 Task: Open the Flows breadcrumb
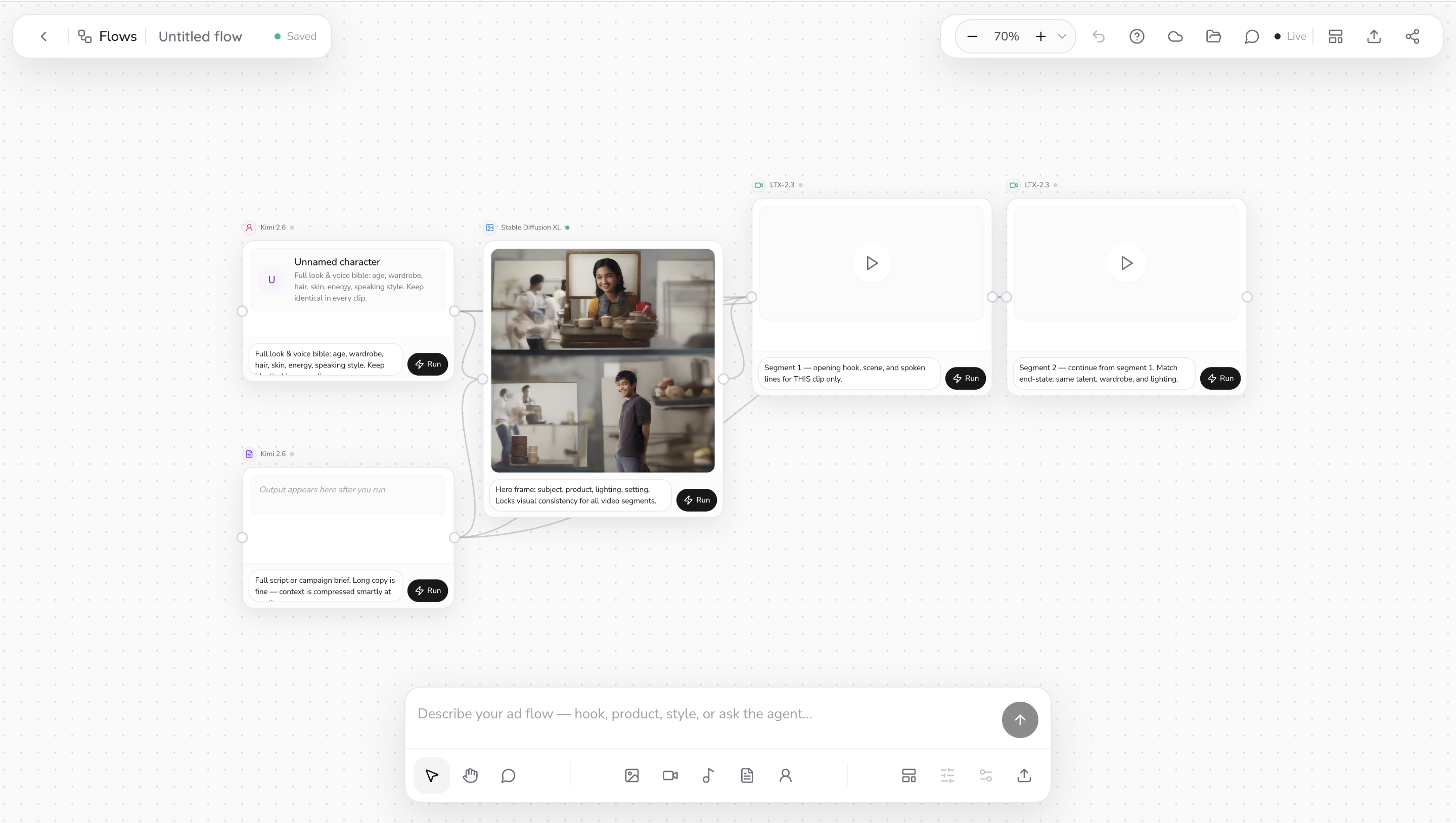click(x=107, y=36)
